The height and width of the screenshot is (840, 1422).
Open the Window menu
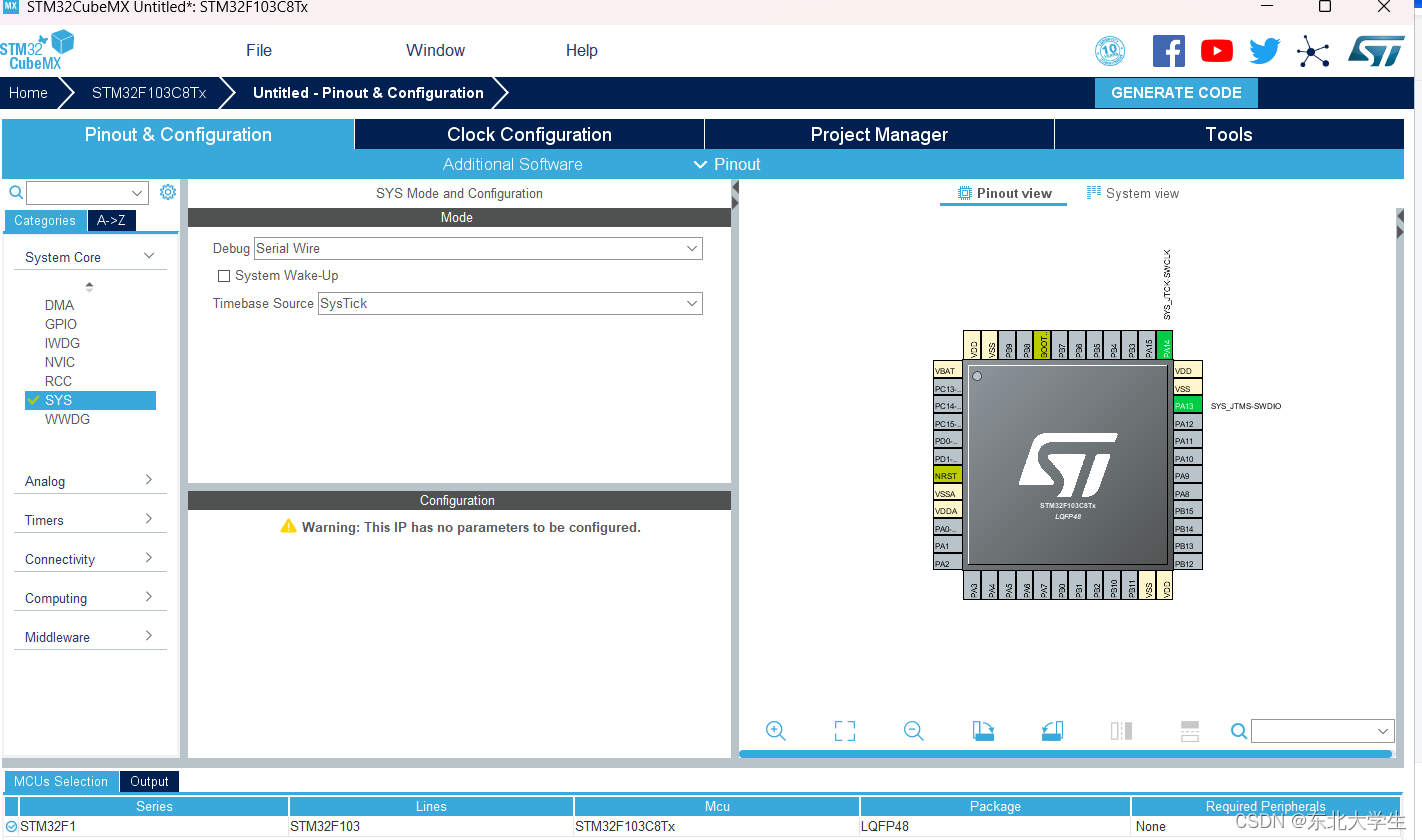pos(435,50)
